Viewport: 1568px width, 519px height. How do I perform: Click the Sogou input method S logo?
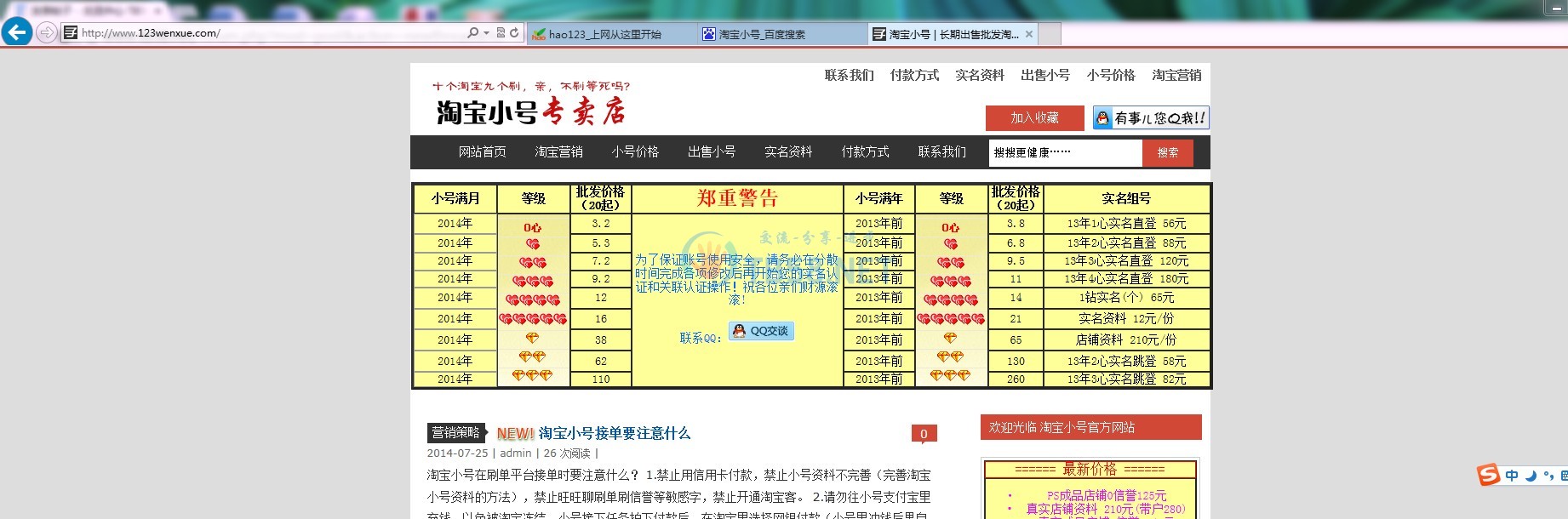1489,475
